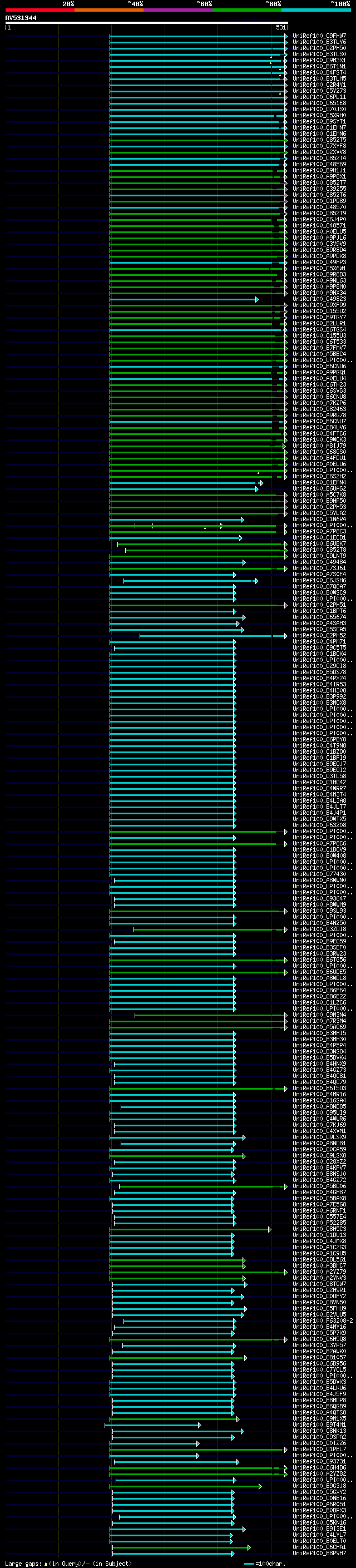Select hit label UniRef100_Q29CI8
The height and width of the screenshot is (1568, 356).
click(x=319, y=666)
